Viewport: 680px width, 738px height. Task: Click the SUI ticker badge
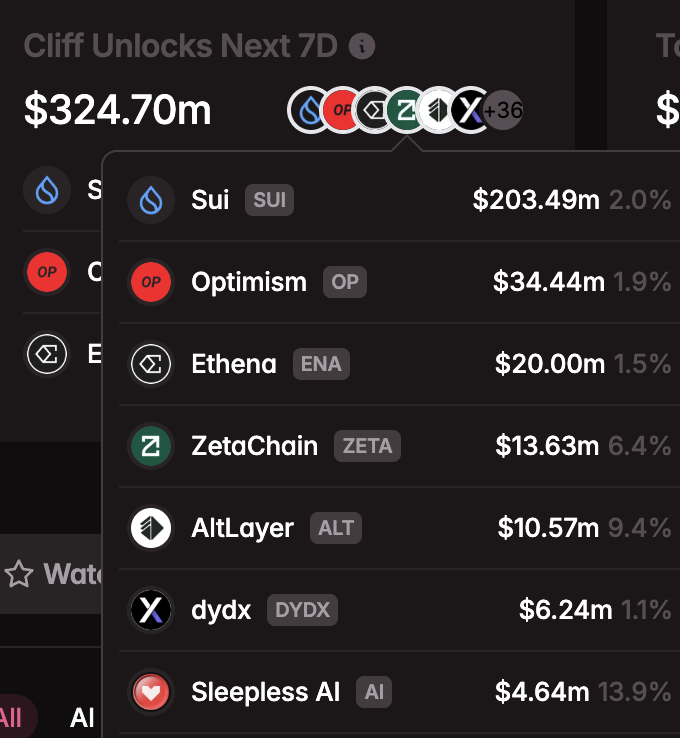point(269,200)
